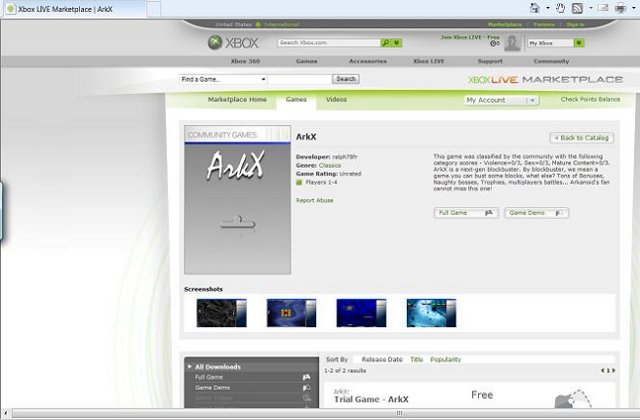Open the second screenshot thumbnail

pyautogui.click(x=291, y=313)
